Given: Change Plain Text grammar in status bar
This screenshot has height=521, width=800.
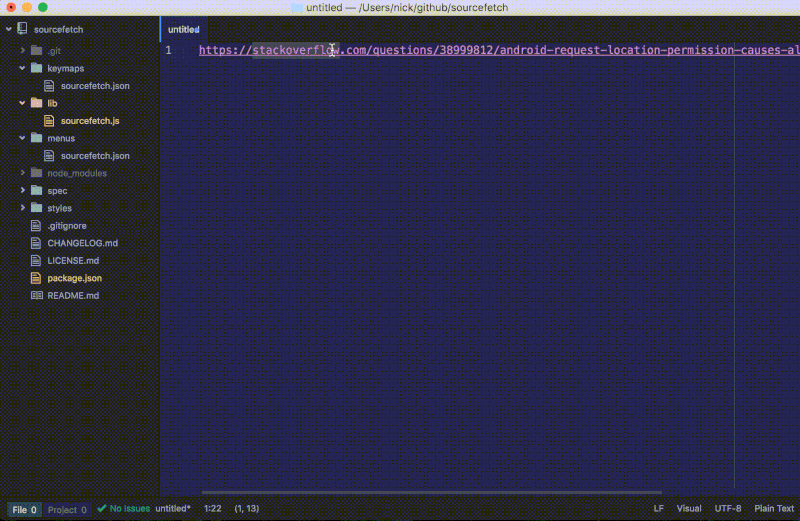Looking at the screenshot, I should [x=773, y=509].
